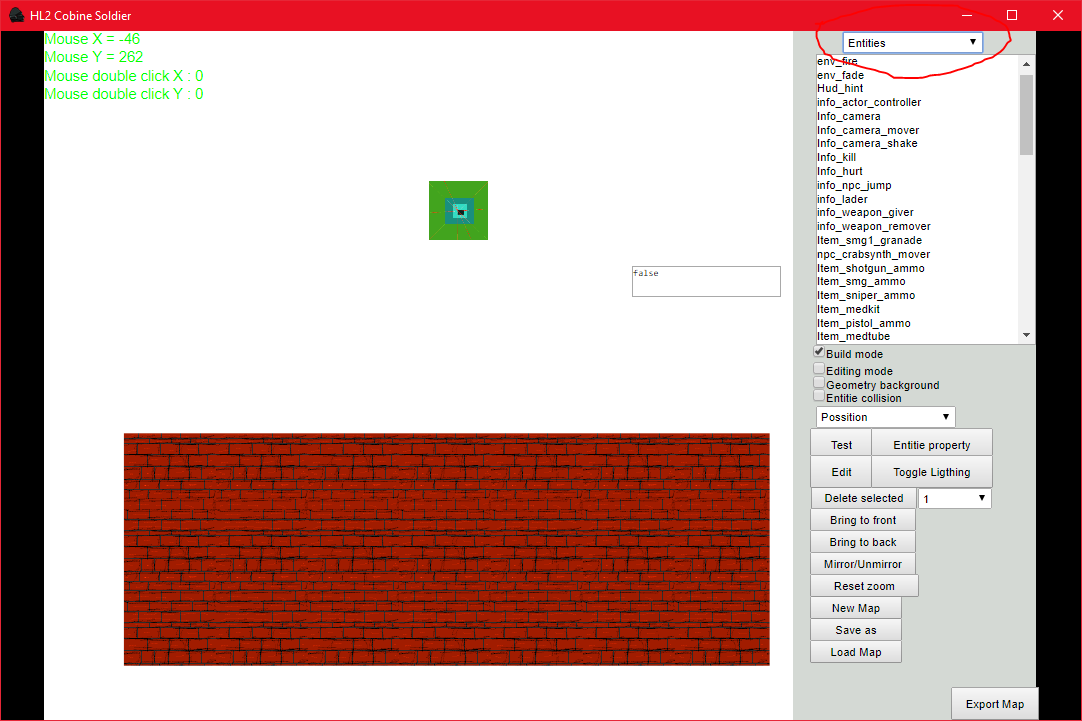The height and width of the screenshot is (721, 1082).
Task: Open the Entities category dropdown
Action: point(912,43)
